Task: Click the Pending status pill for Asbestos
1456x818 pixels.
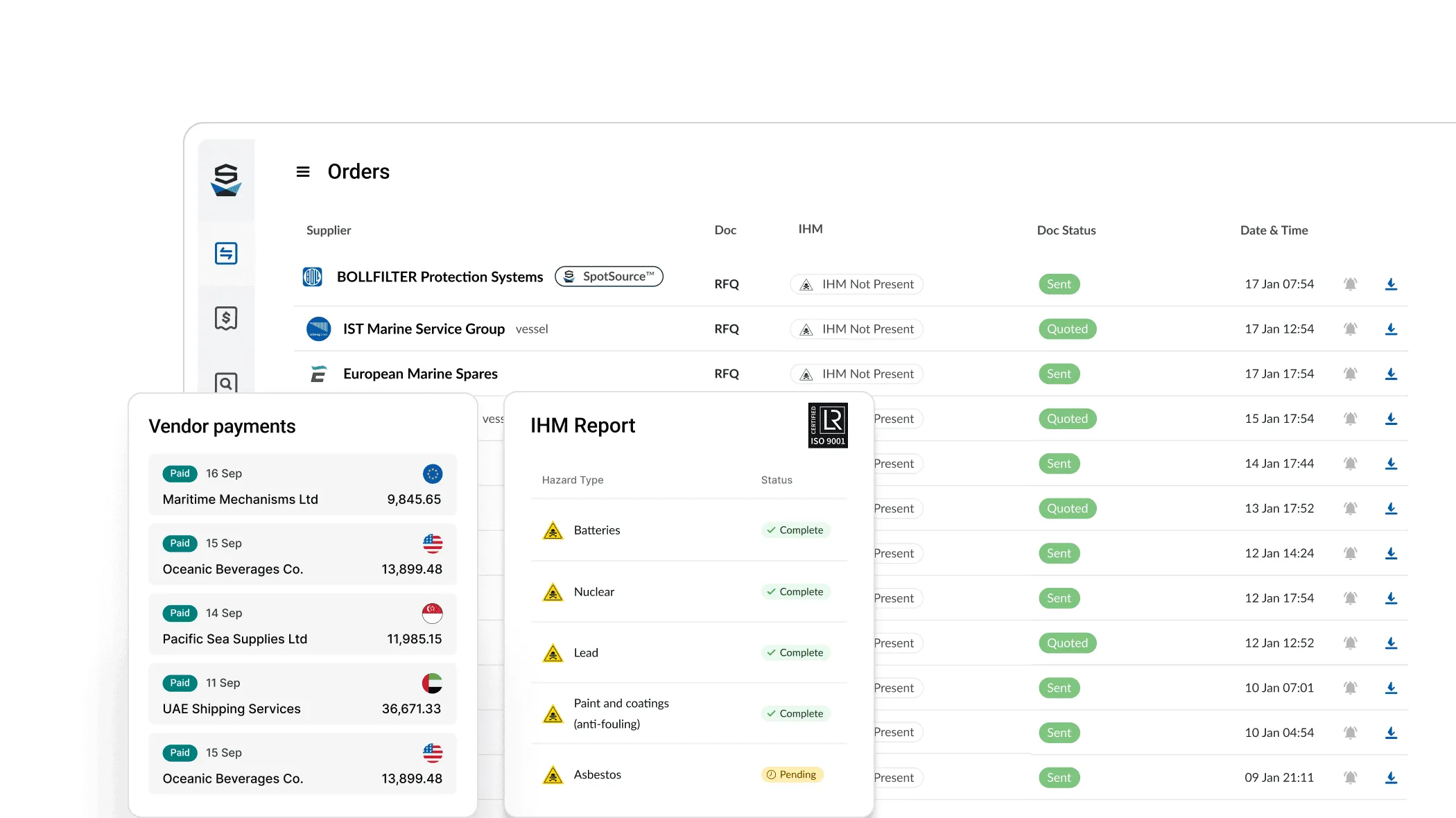Action: point(791,774)
